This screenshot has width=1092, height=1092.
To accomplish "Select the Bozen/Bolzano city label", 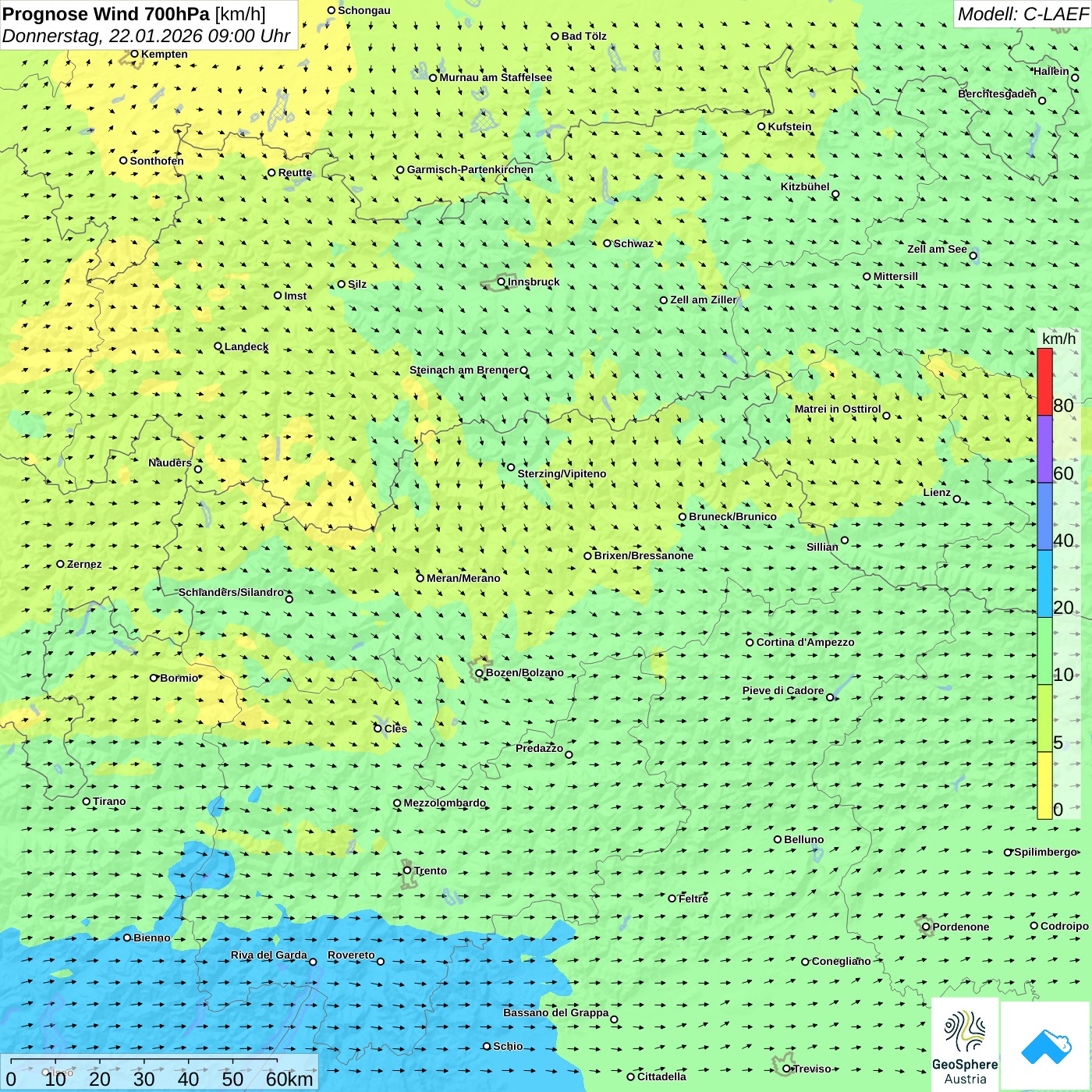I will pyautogui.click(x=524, y=672).
